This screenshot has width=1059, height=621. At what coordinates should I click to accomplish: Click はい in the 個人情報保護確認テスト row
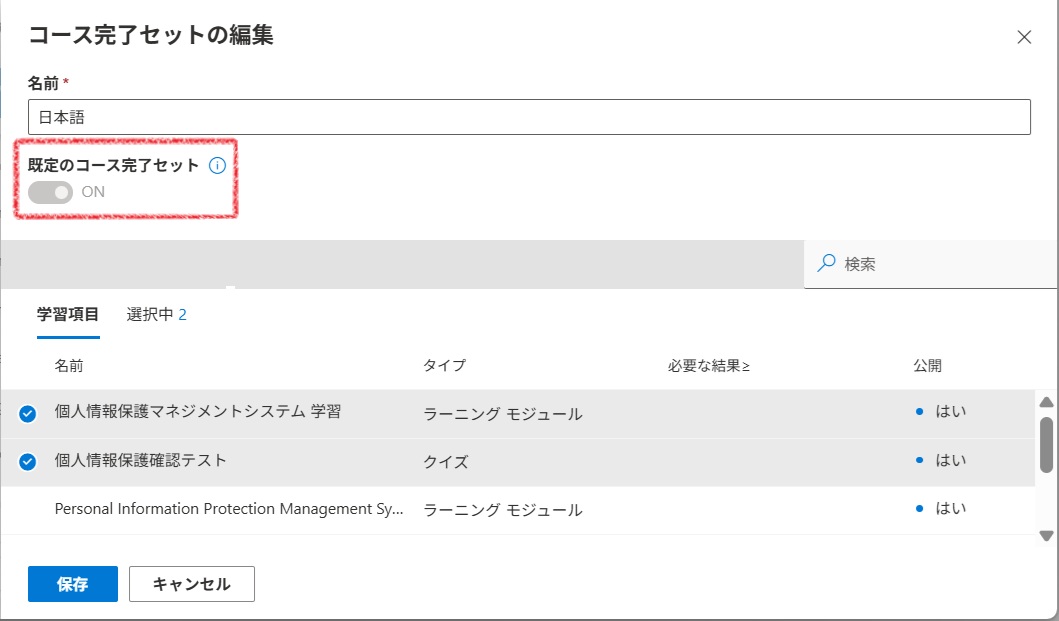[950, 460]
